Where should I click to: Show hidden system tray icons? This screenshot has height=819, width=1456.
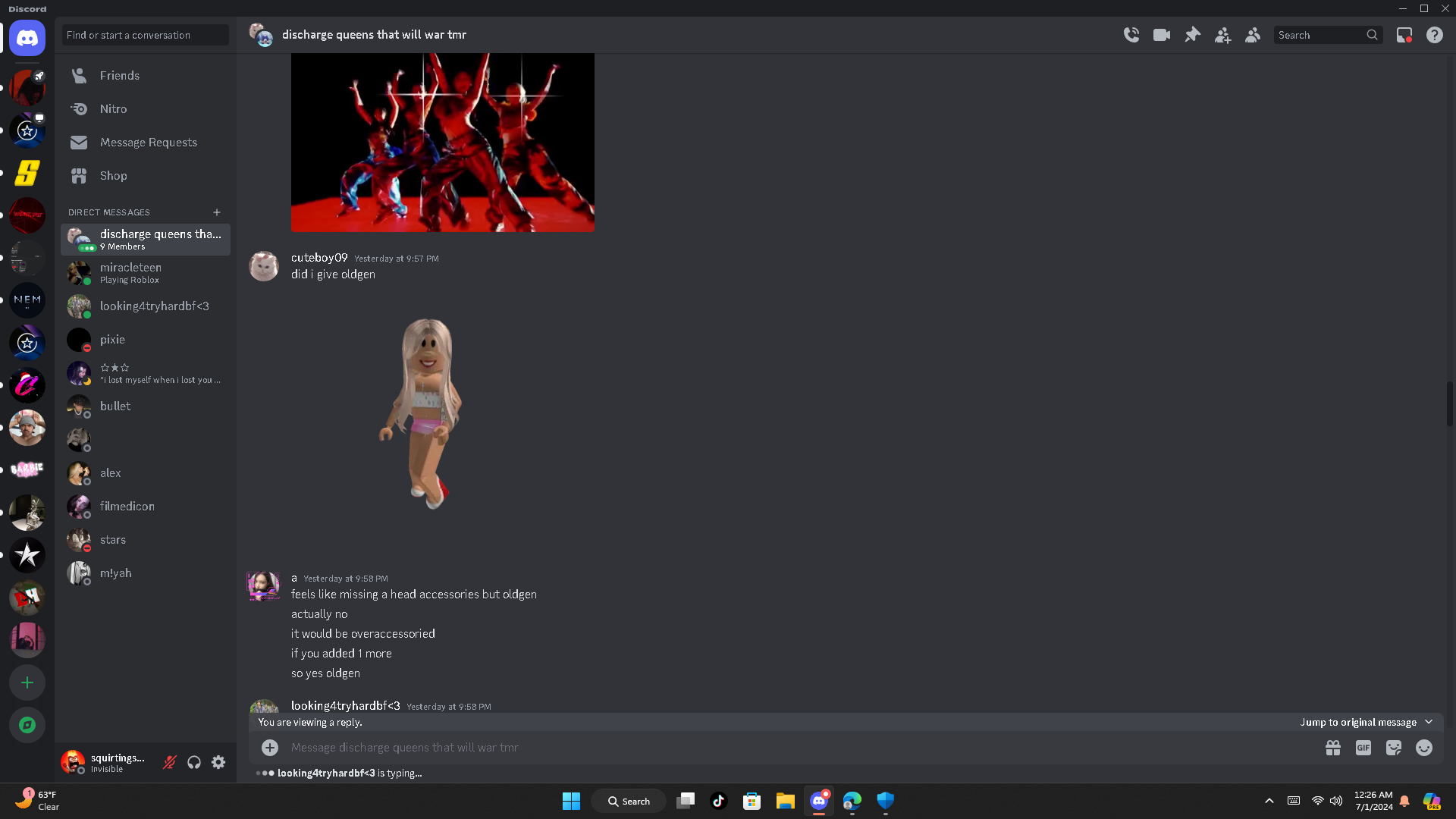pyautogui.click(x=1269, y=801)
